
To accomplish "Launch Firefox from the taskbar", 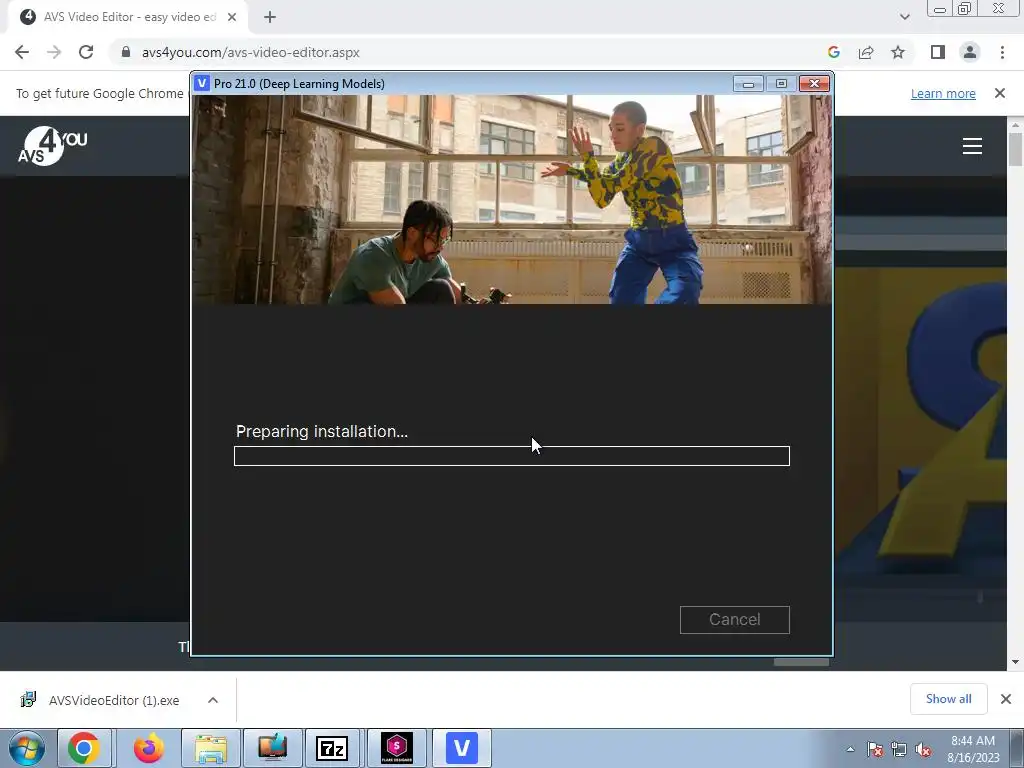I will [x=149, y=748].
